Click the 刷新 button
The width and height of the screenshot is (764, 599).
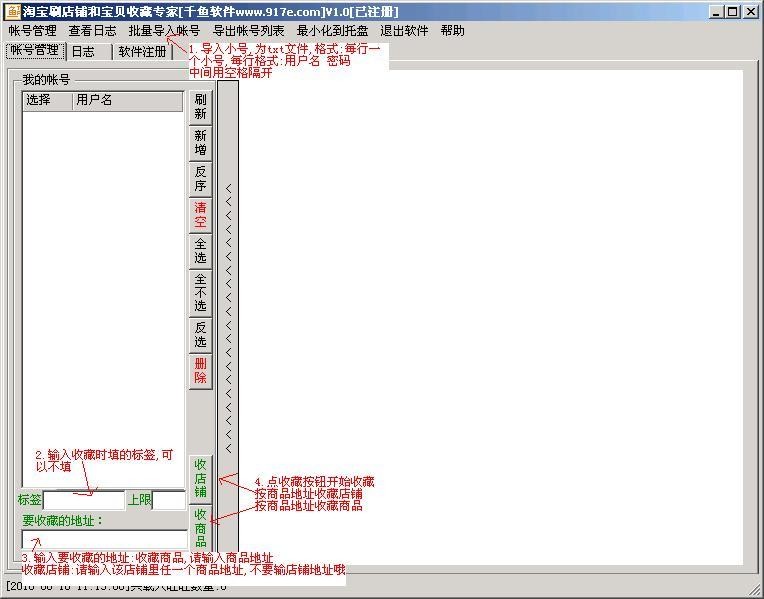click(x=200, y=107)
